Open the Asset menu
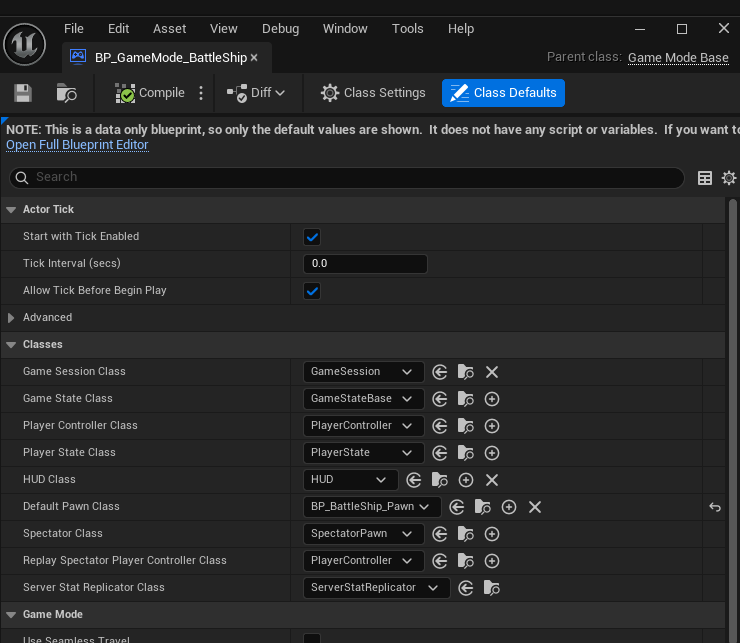Screen dimensions: 740x643 (169, 29)
